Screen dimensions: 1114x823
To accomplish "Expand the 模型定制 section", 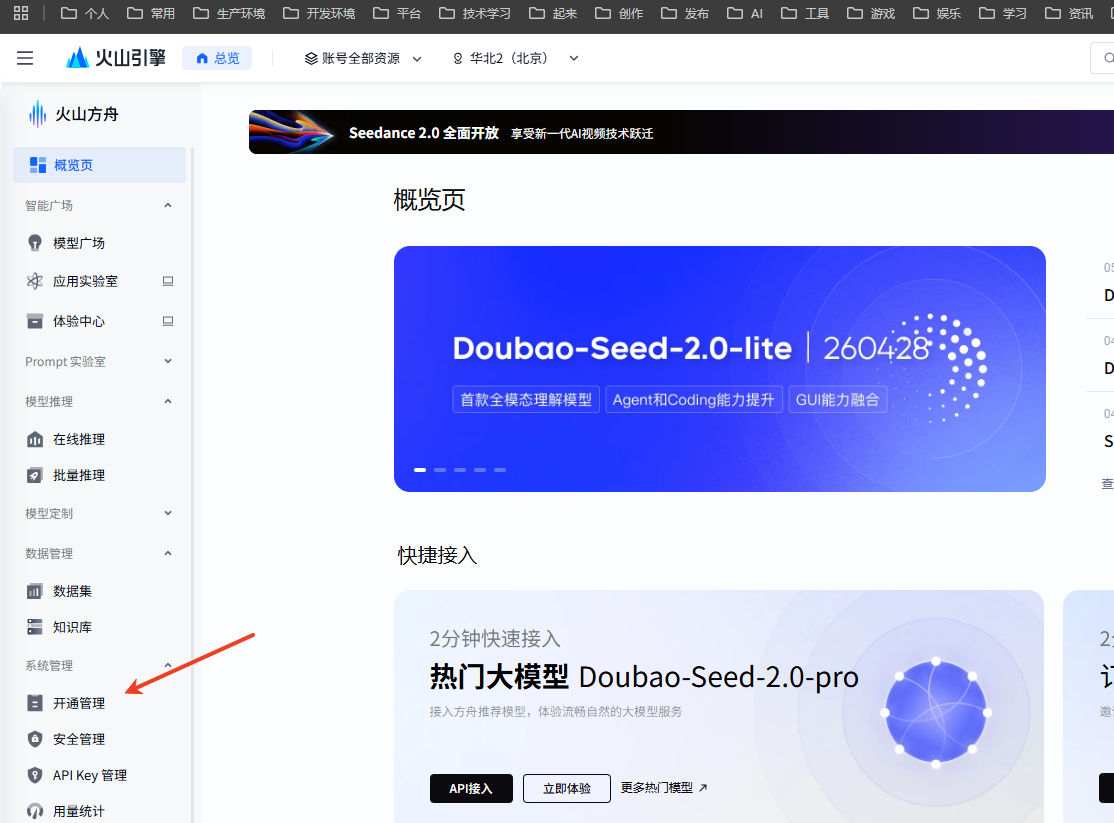I will pyautogui.click(x=168, y=513).
